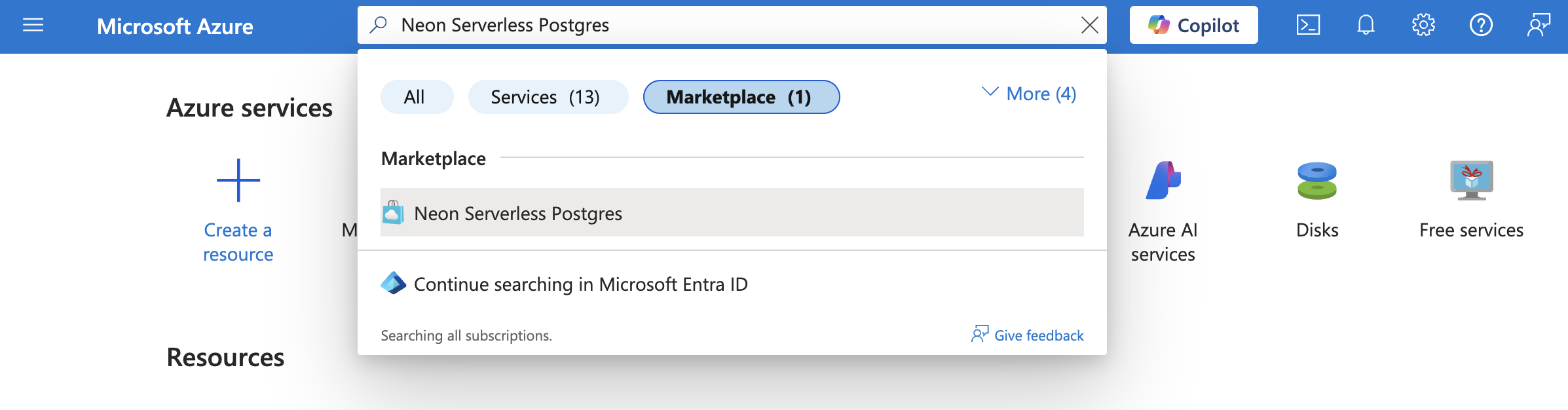Viewport: 1568px width, 410px height.
Task: Open the notifications bell
Action: pyautogui.click(x=1366, y=26)
